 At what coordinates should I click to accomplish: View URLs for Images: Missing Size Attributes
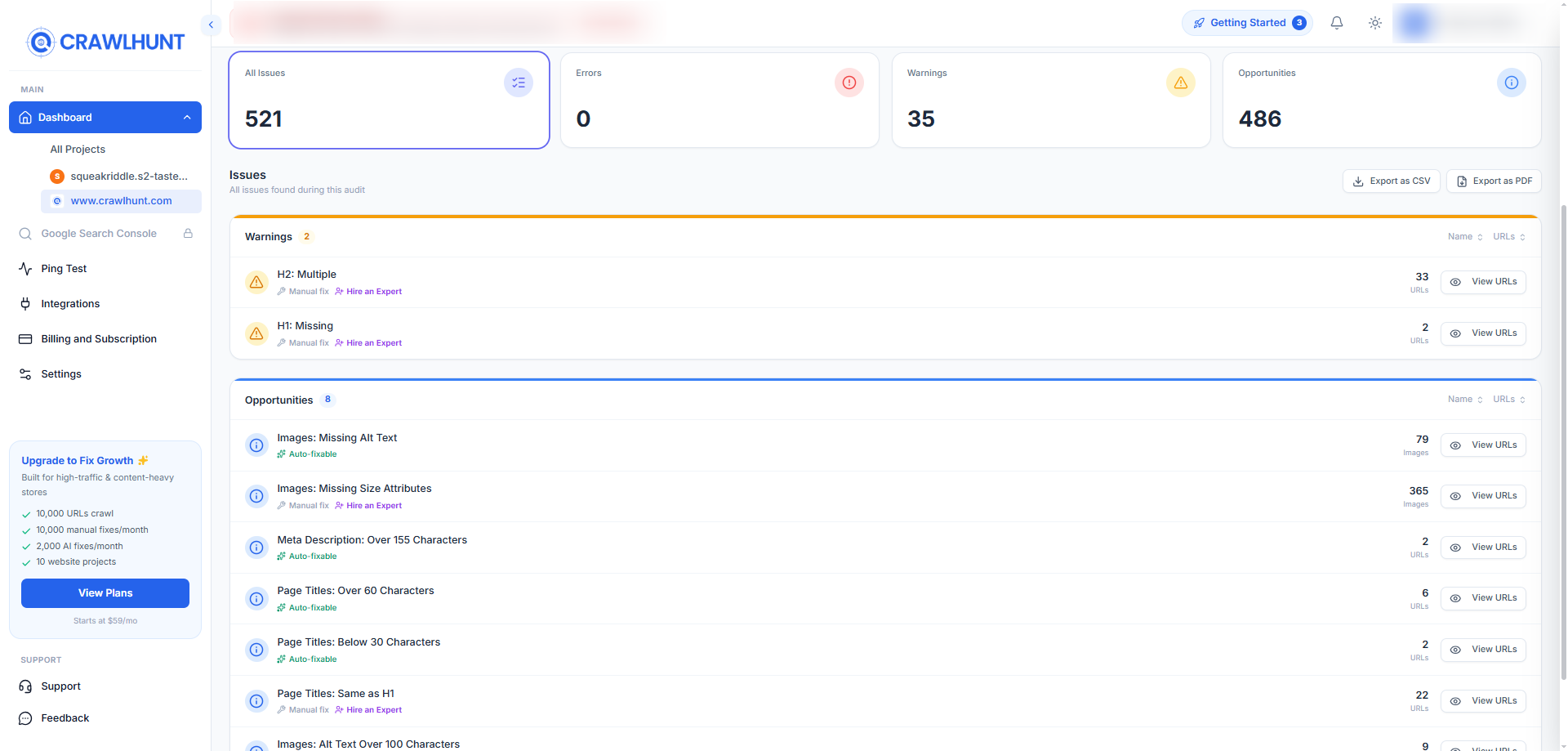[x=1483, y=496]
